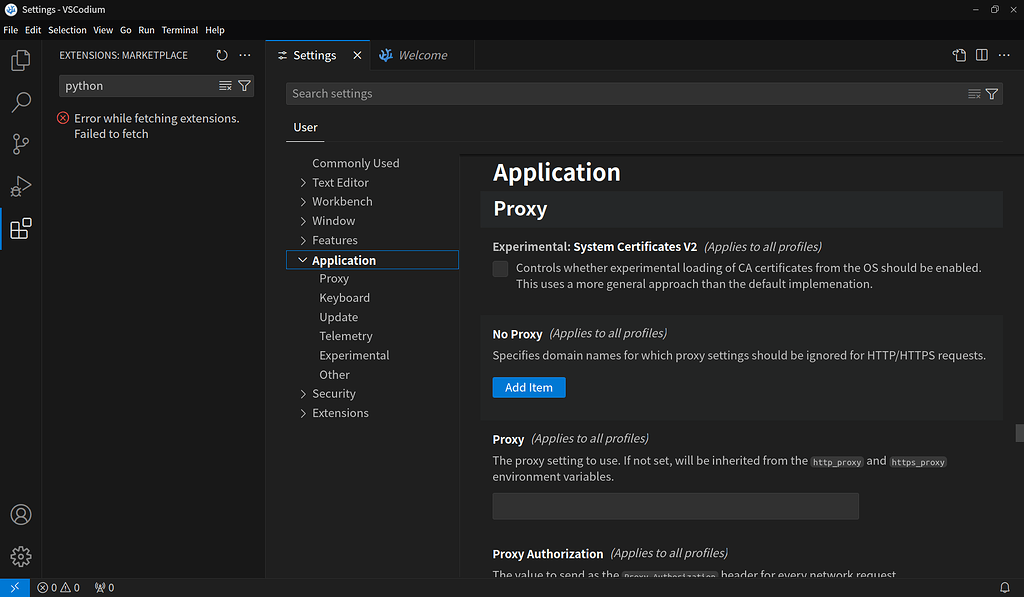Refresh the extensions marketplace list
Viewport: 1024px width, 597px height.
pos(222,56)
